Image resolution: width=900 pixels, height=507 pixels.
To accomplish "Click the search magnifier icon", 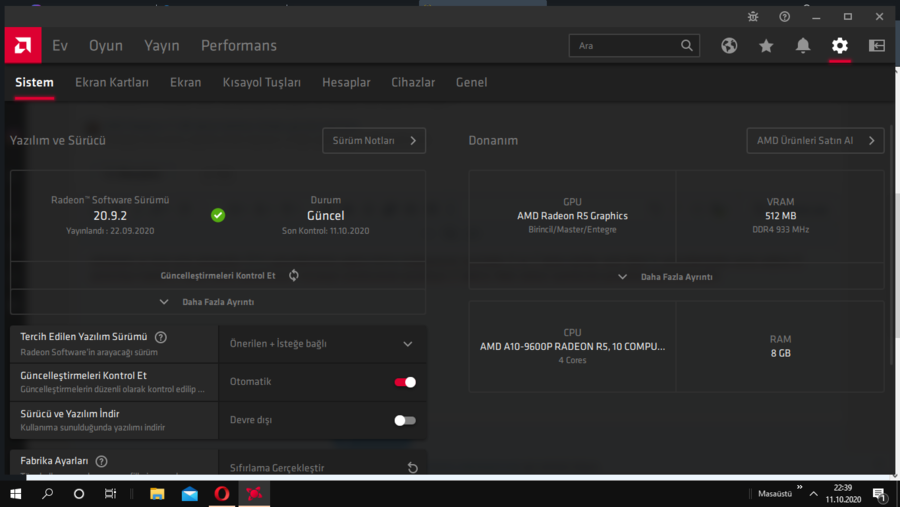I will (686, 45).
